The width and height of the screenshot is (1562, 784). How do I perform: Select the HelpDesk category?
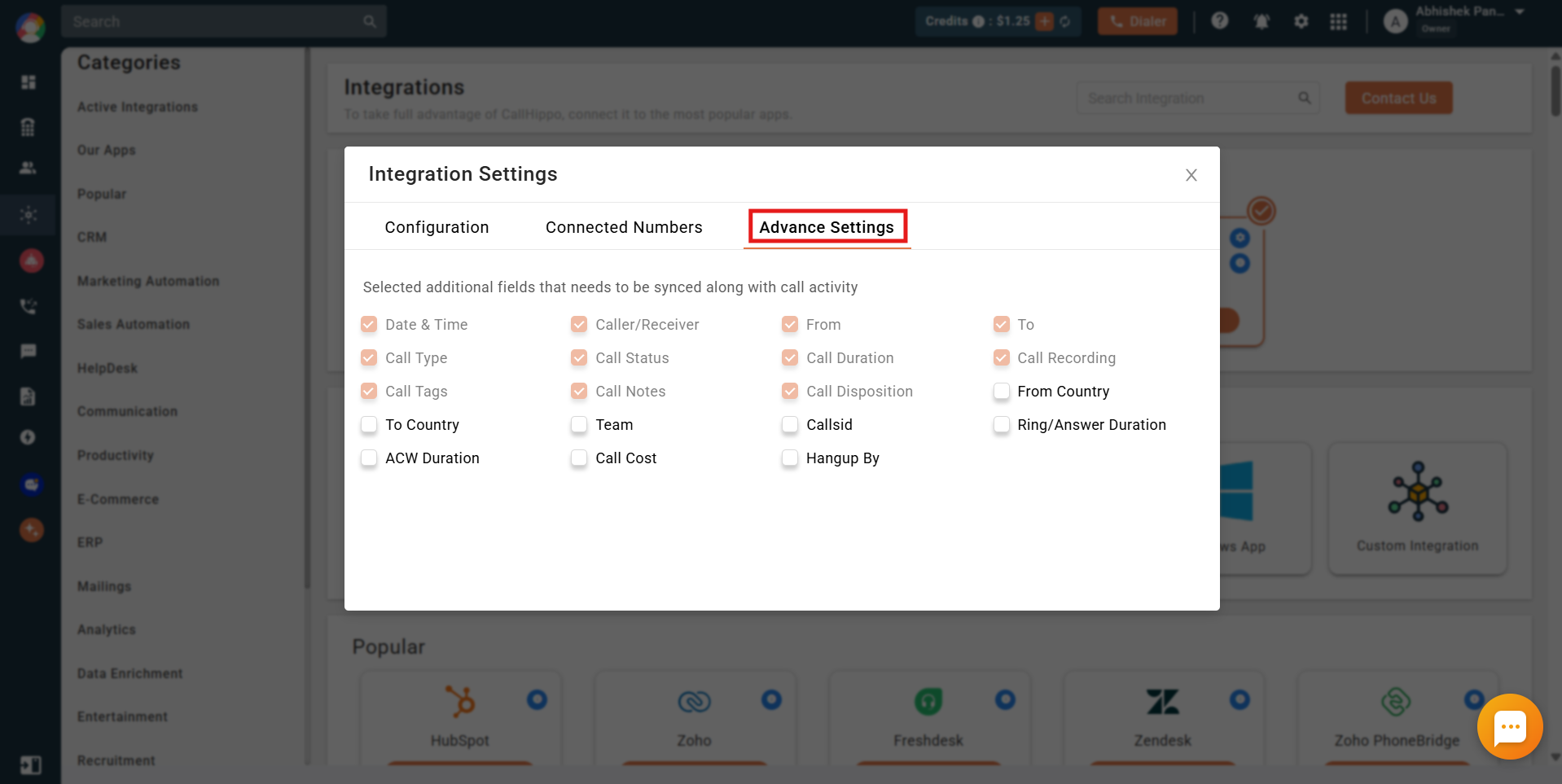pos(107,368)
